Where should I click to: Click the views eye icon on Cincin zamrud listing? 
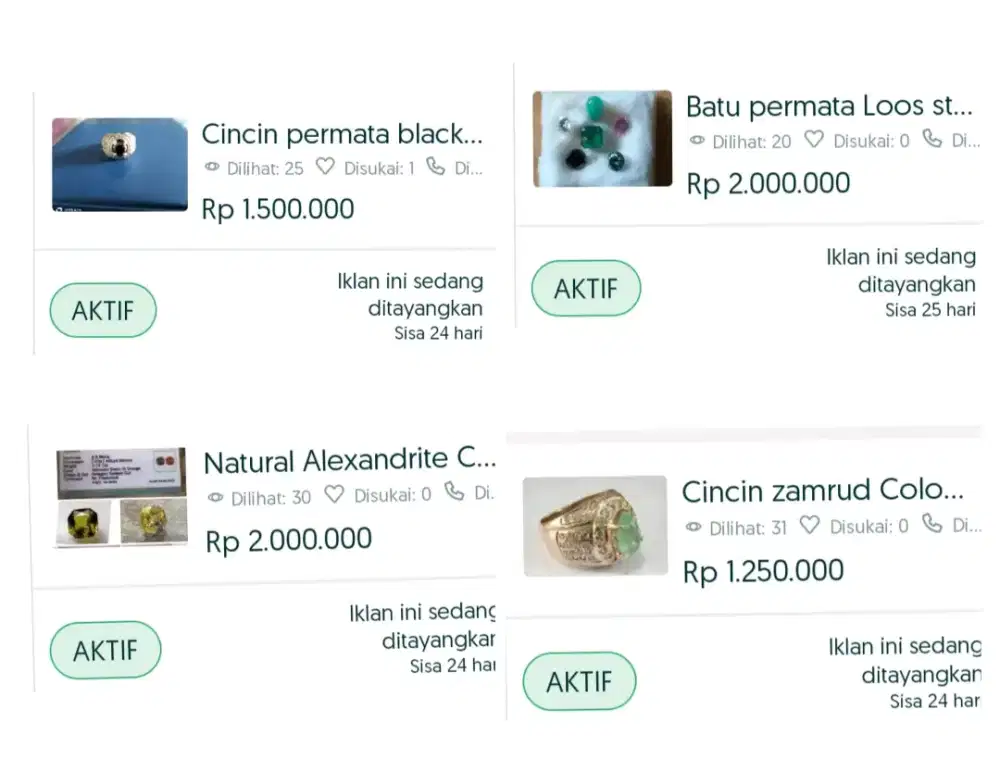[x=696, y=527]
